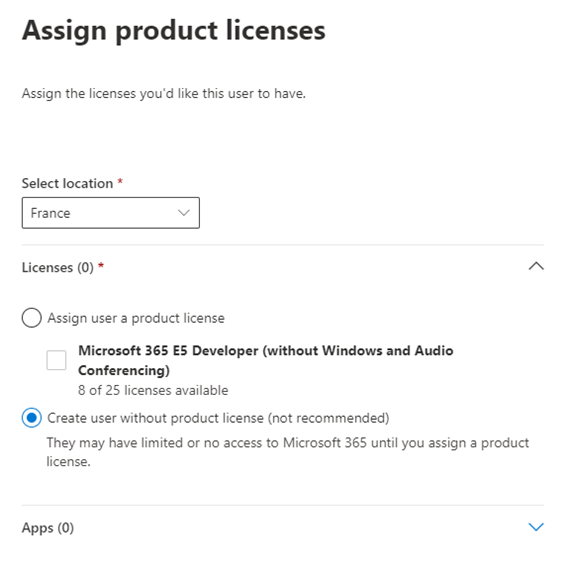Click the chevron arrow inside the France combo box
Screen dimensions: 570x576
tap(184, 213)
